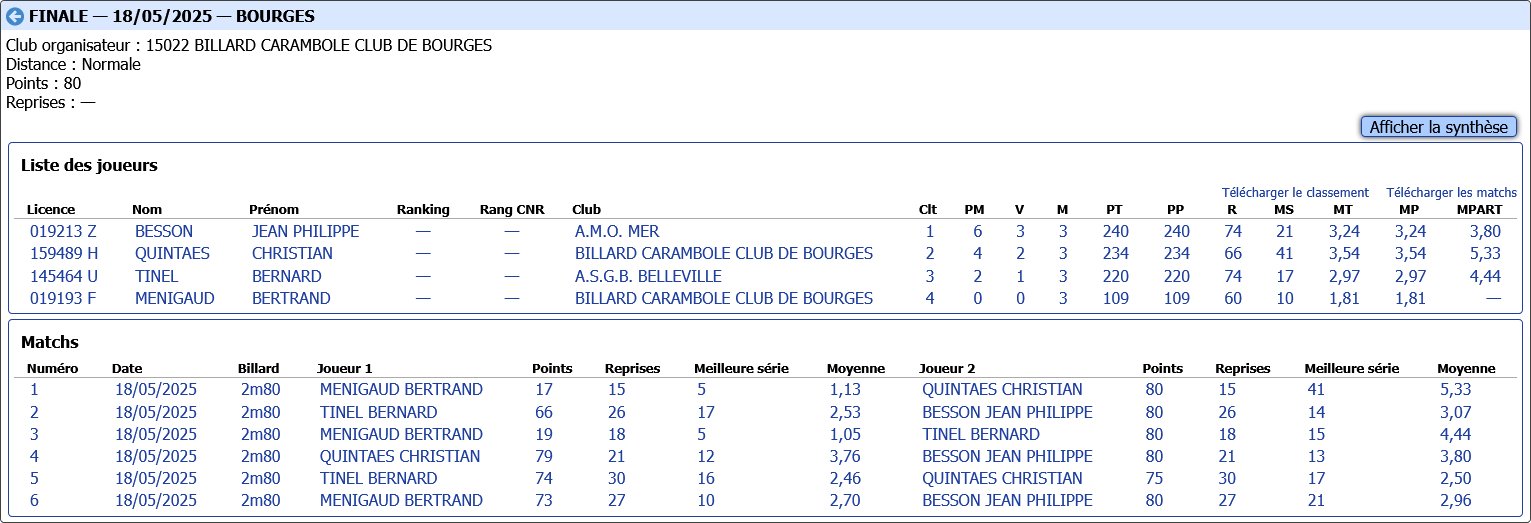Click the Club organisateur line text
Screen dimensions: 1531x523
pyautogui.click(x=249, y=46)
